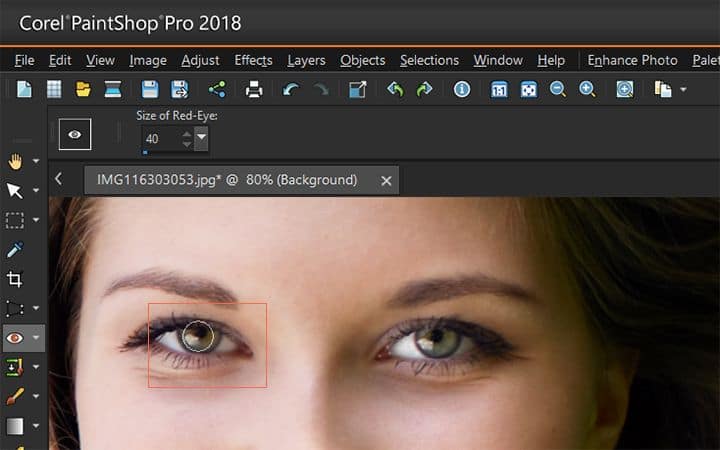
Task: Undo the last action with the blue arrow
Action: pos(291,89)
